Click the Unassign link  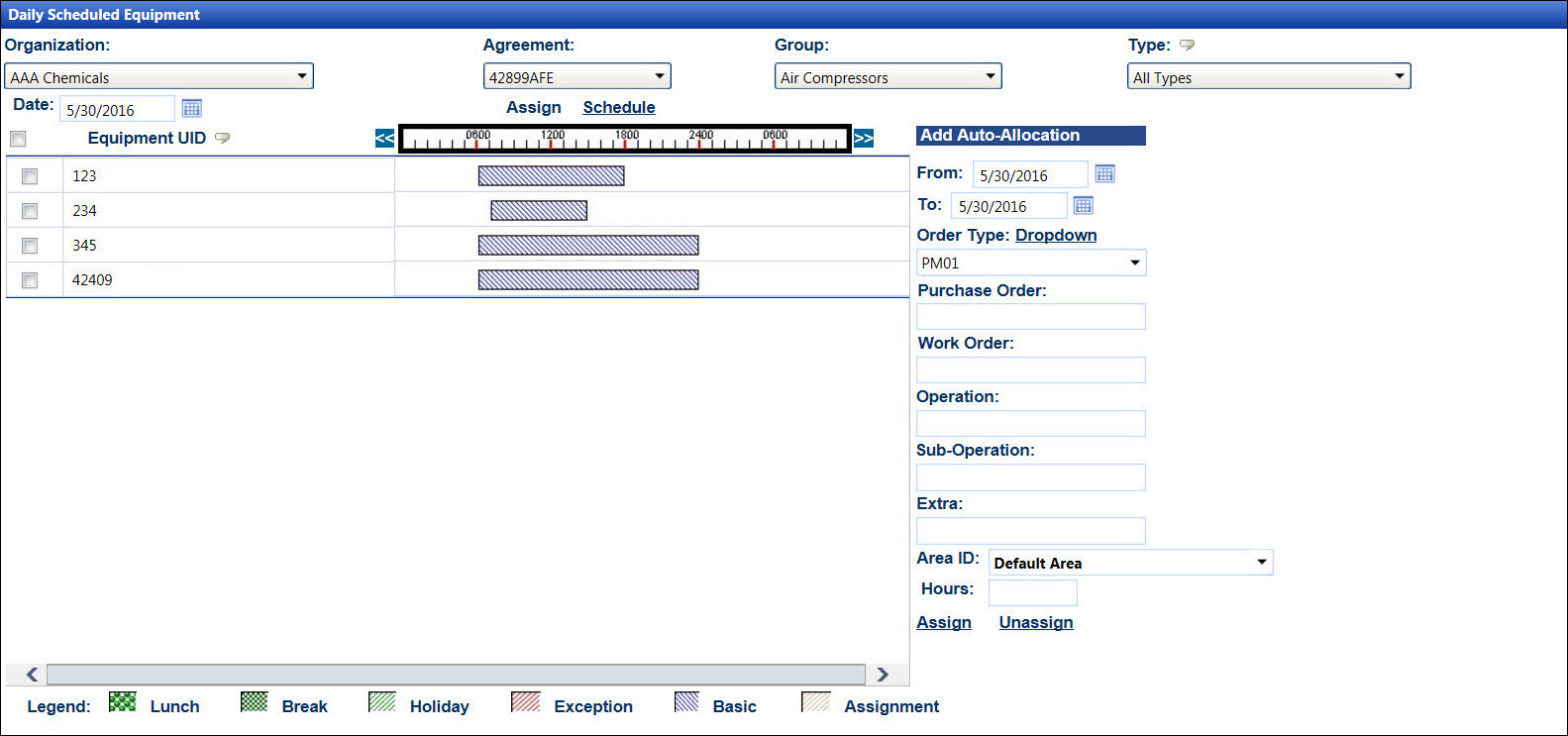point(1036,622)
